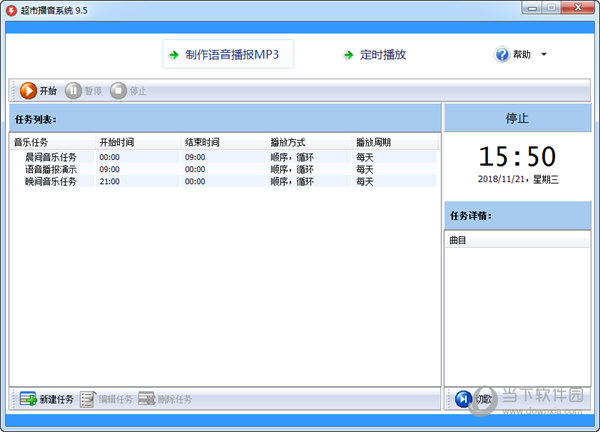Viewport: 600px width, 432px height.
Task: Click the function (功能) icon in bottom-right panel
Action: coord(463,399)
